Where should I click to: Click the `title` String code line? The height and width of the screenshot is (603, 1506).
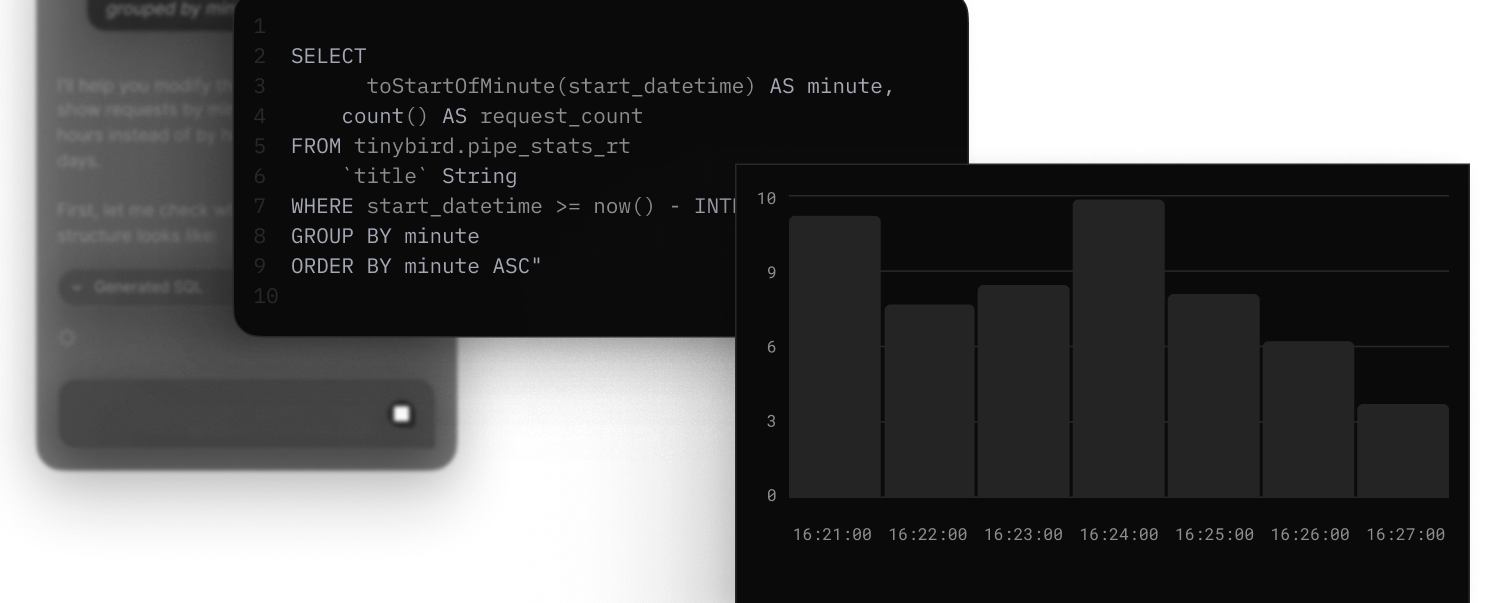coord(429,177)
